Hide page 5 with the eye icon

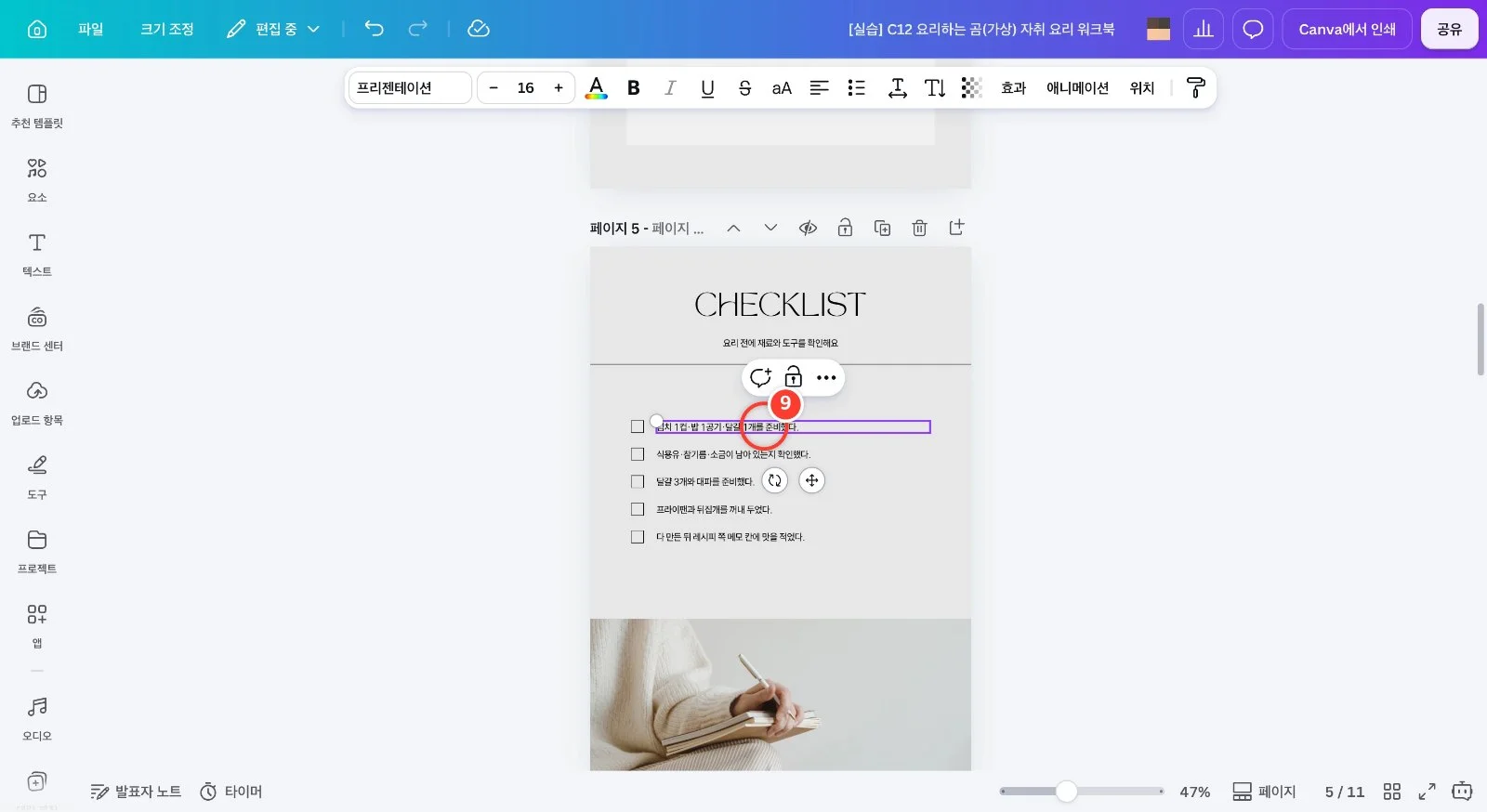(808, 228)
